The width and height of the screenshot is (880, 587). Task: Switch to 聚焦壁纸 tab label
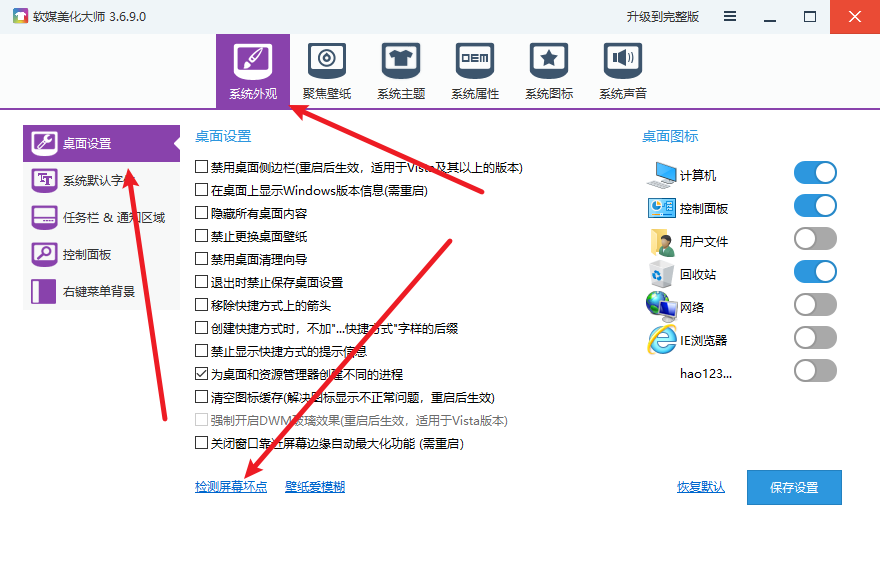(x=327, y=94)
